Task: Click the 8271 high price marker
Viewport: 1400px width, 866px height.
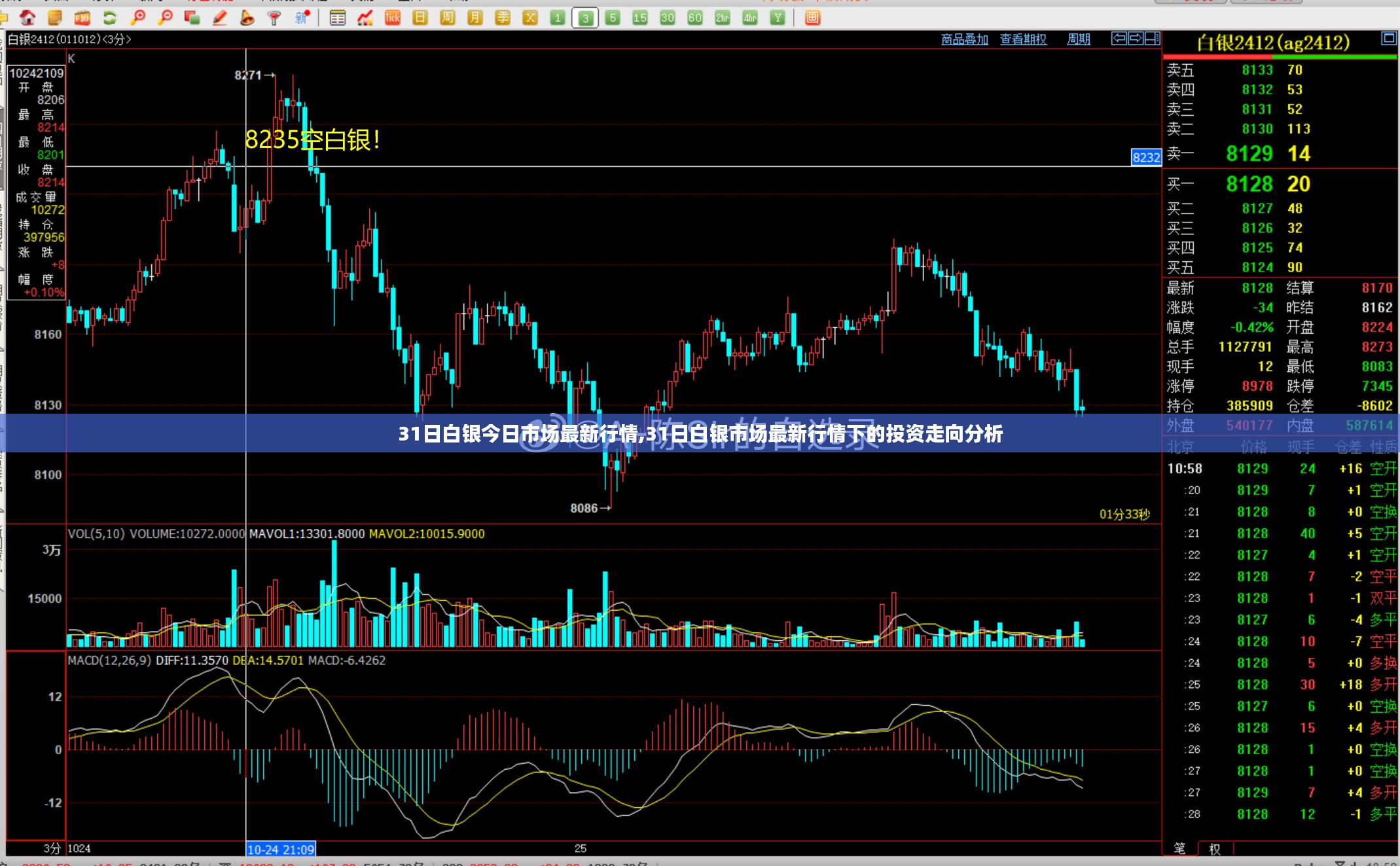Action: tap(255, 75)
